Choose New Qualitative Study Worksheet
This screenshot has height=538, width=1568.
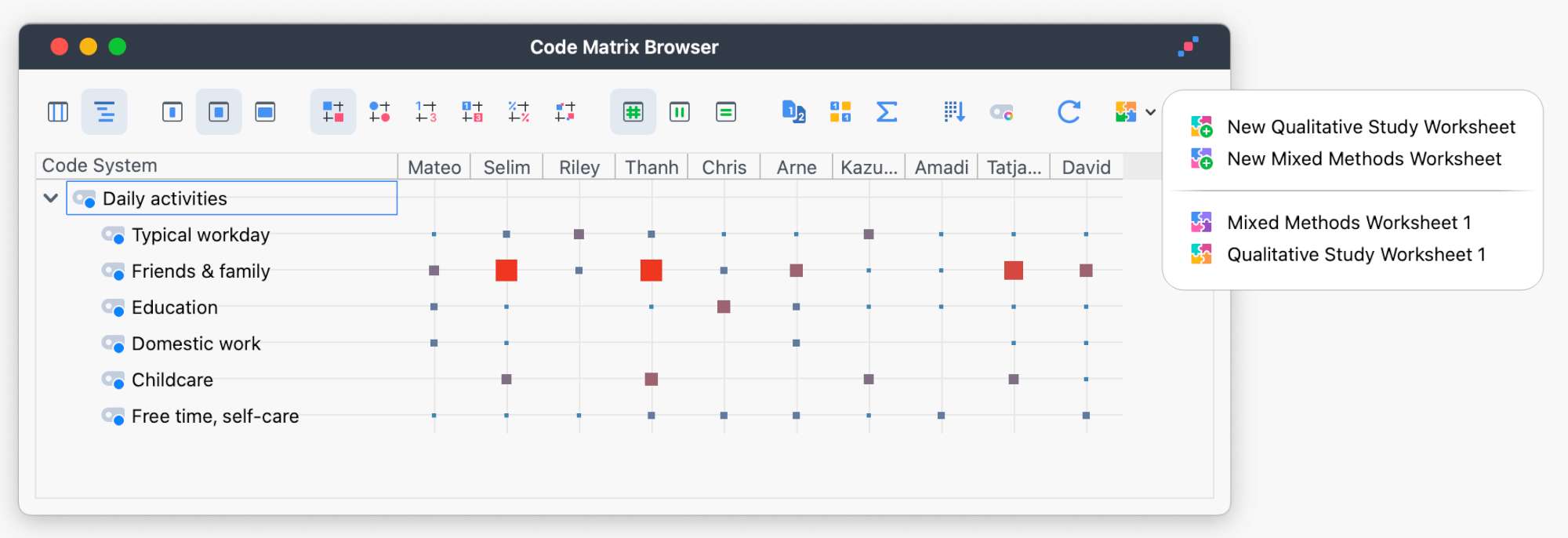coord(1370,127)
